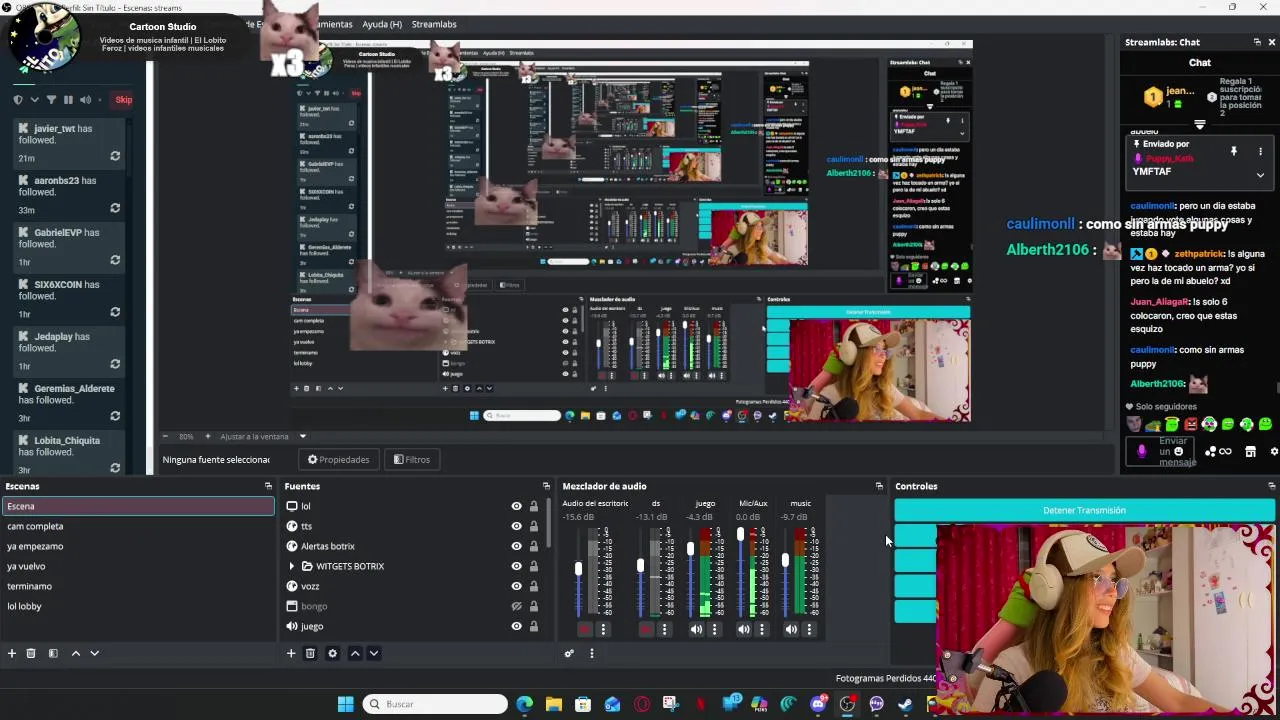Mute alerts with activity feed speaker icon
1280x720 pixels.
[x=85, y=99]
